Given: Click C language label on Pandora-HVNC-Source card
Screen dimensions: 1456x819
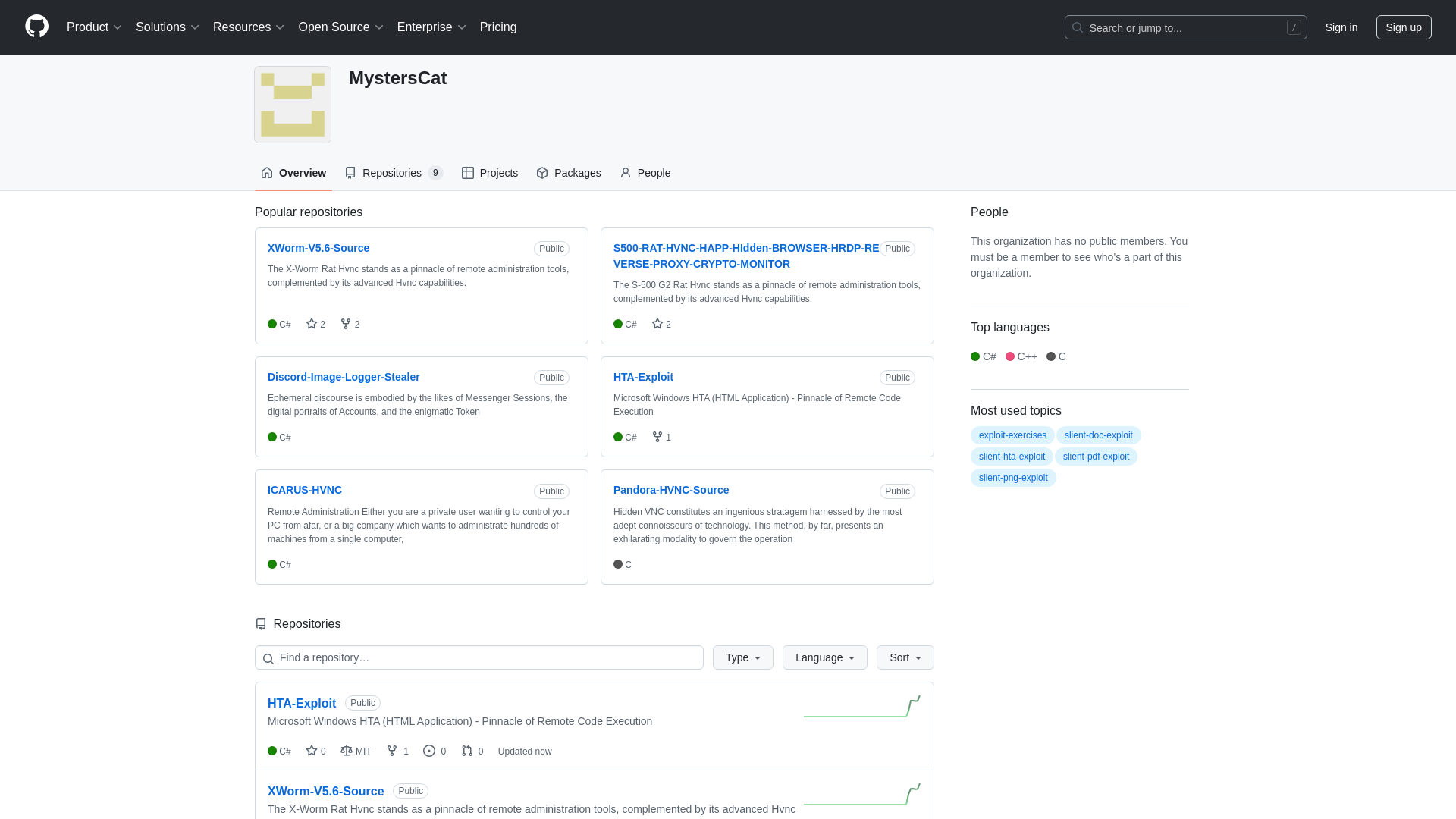Looking at the screenshot, I should 628,565.
